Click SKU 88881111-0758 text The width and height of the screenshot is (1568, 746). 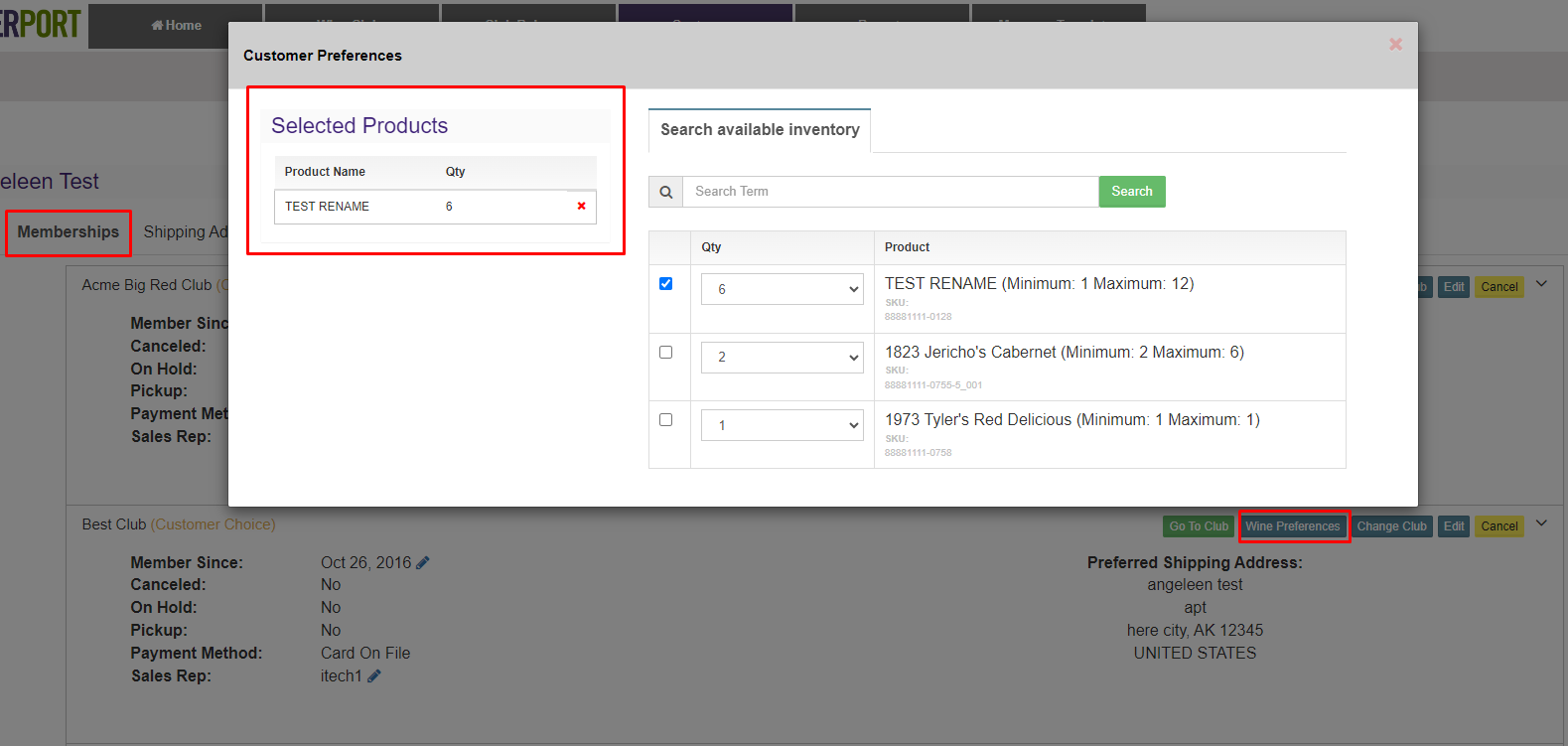pos(918,453)
